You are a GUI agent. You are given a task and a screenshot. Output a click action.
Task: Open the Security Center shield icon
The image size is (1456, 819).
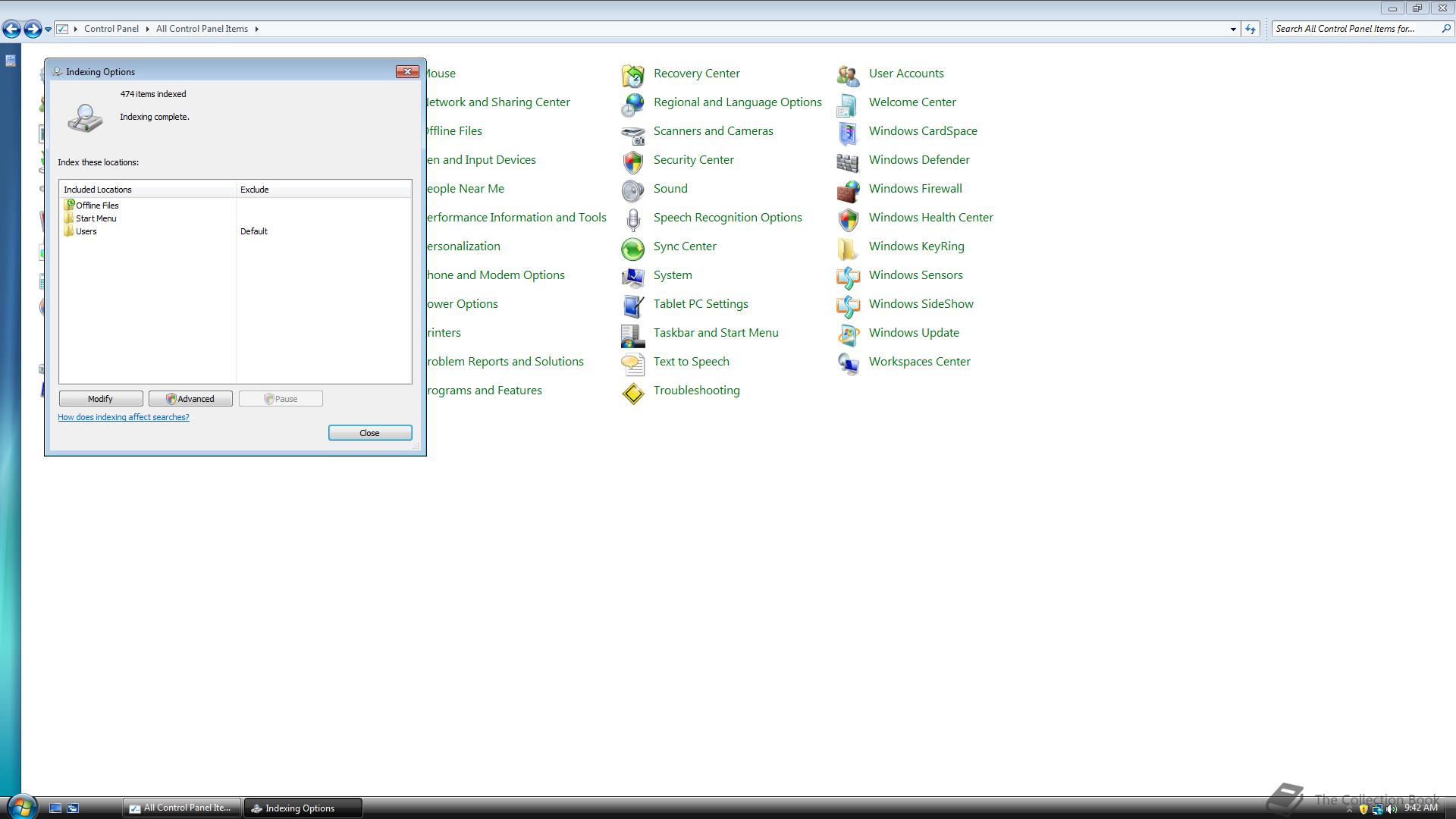(632, 162)
